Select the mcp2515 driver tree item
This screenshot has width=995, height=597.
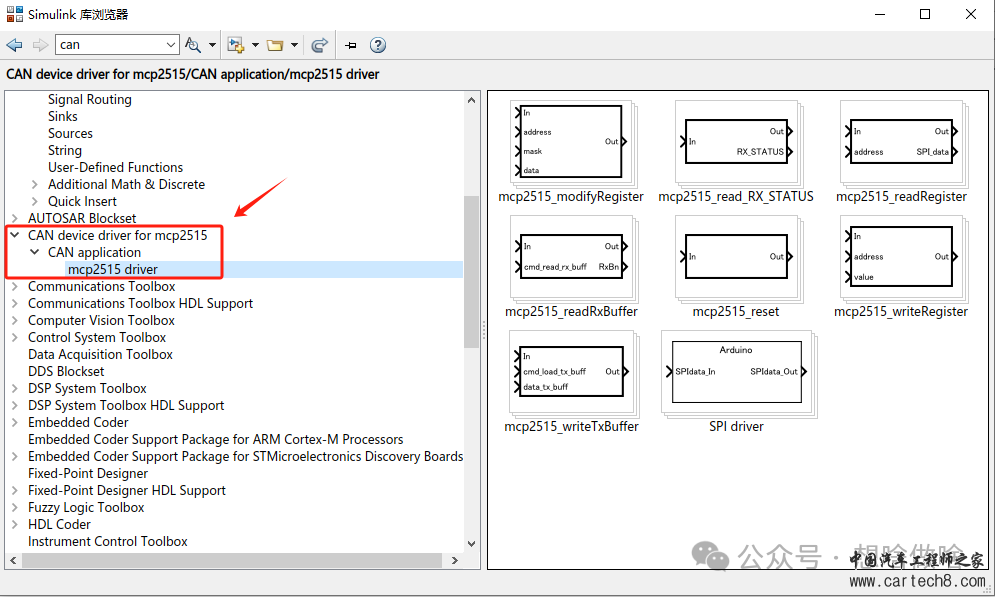pos(113,269)
